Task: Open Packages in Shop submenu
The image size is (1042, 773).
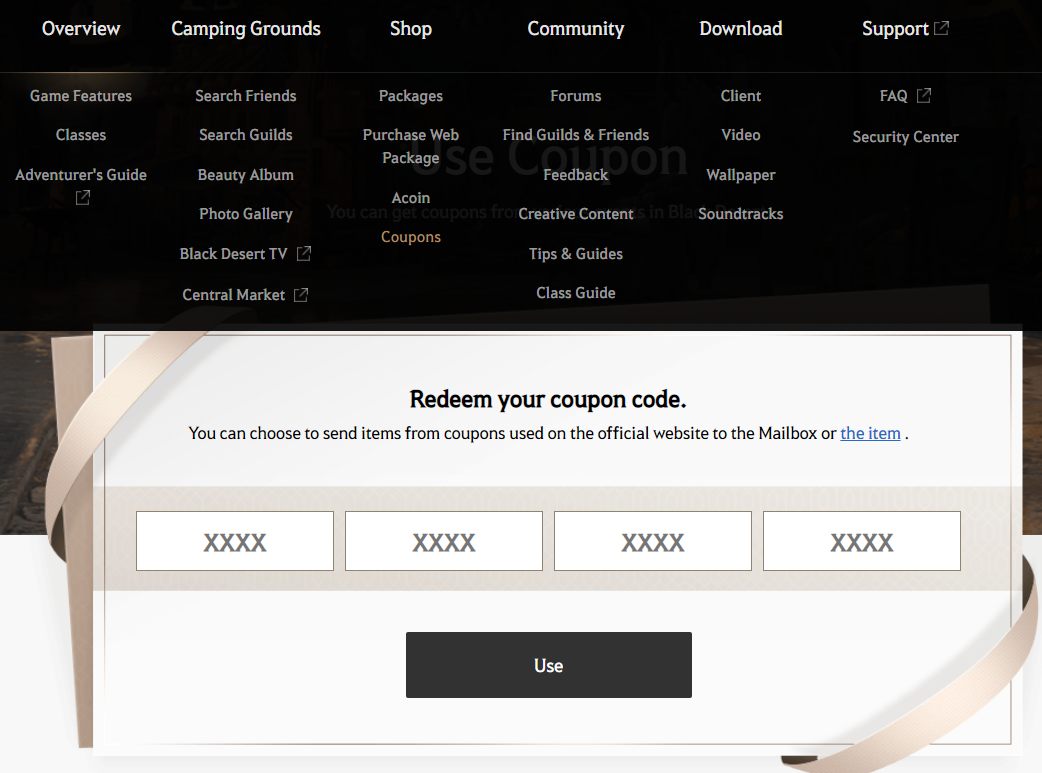Action: 411,96
